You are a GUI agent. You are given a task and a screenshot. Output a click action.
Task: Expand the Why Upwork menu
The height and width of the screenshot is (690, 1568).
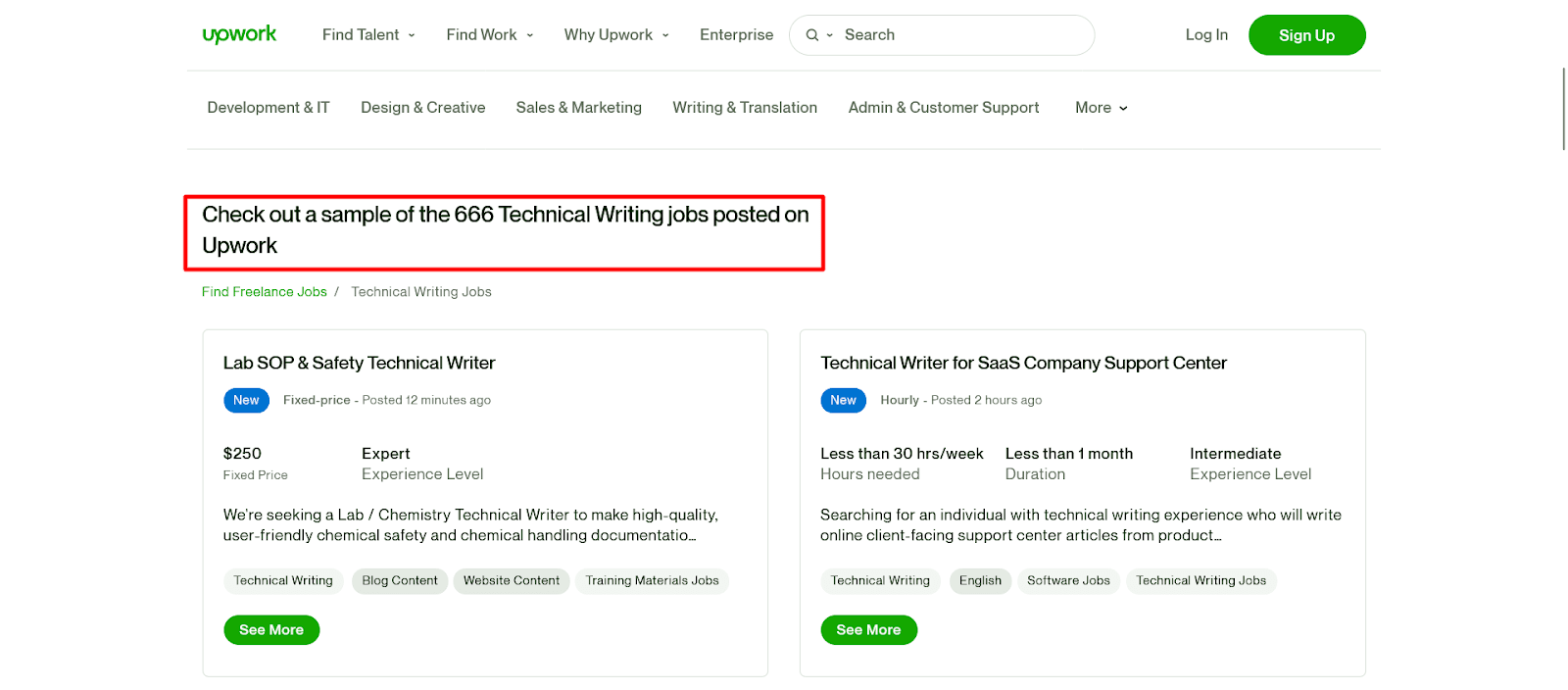(616, 35)
